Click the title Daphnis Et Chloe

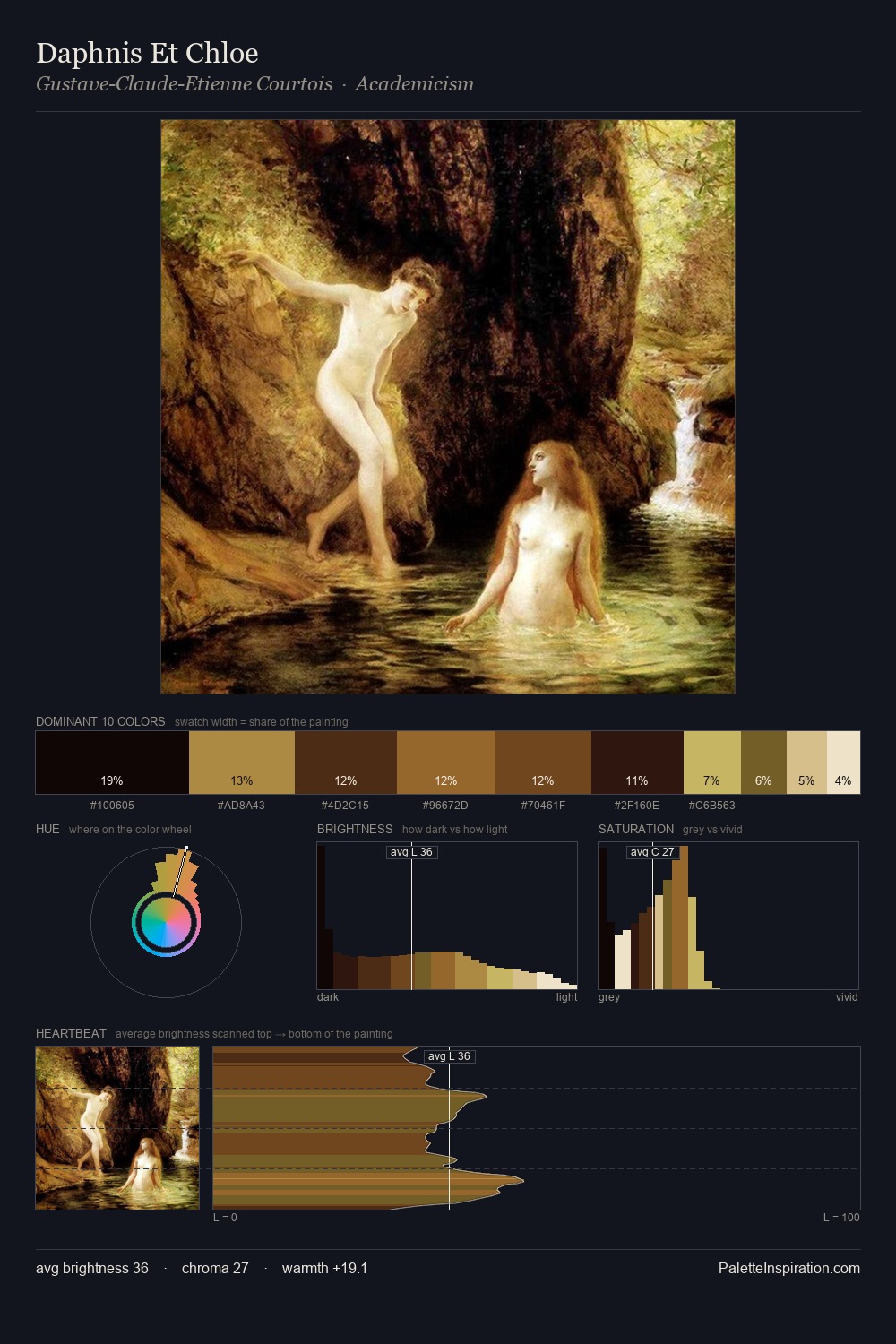point(147,53)
